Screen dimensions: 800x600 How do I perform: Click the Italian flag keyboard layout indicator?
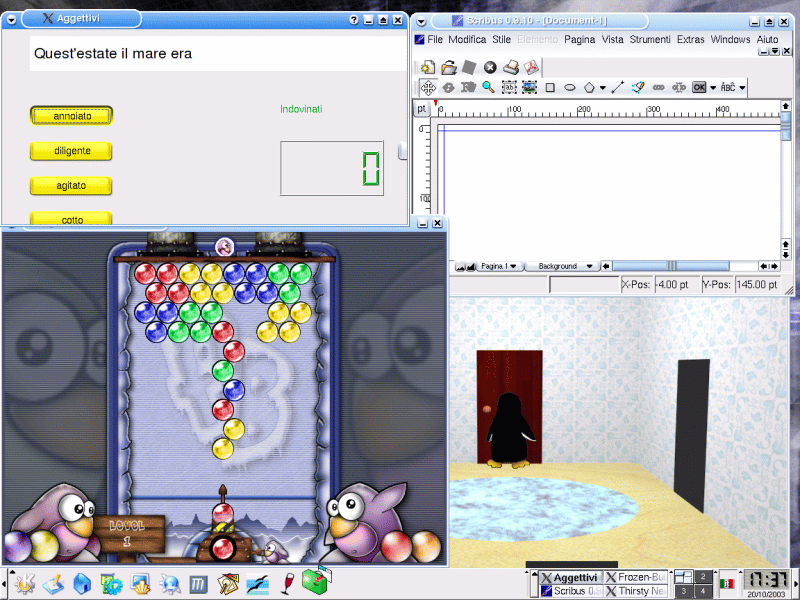coord(727,584)
